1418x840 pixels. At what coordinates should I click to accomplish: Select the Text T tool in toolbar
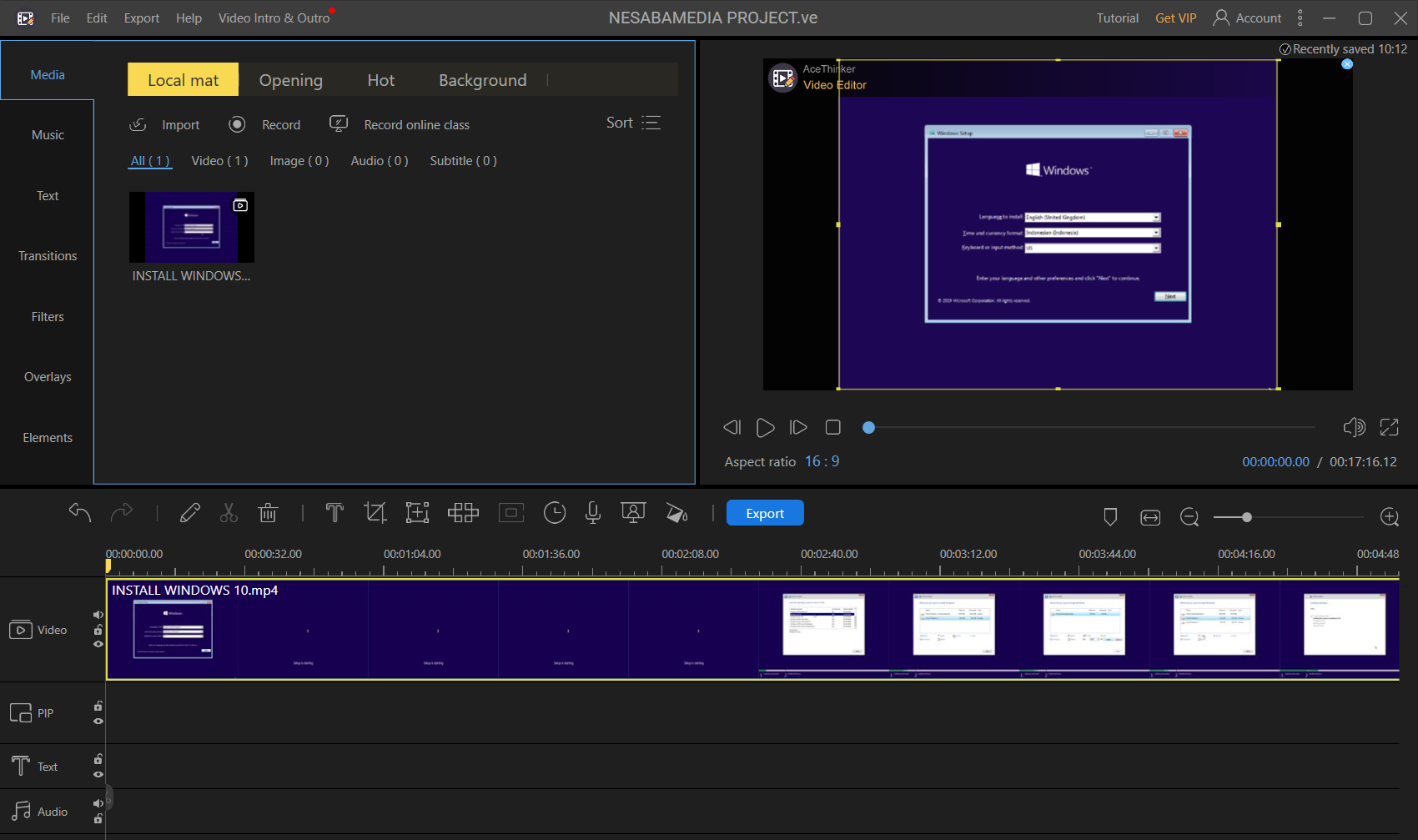334,512
